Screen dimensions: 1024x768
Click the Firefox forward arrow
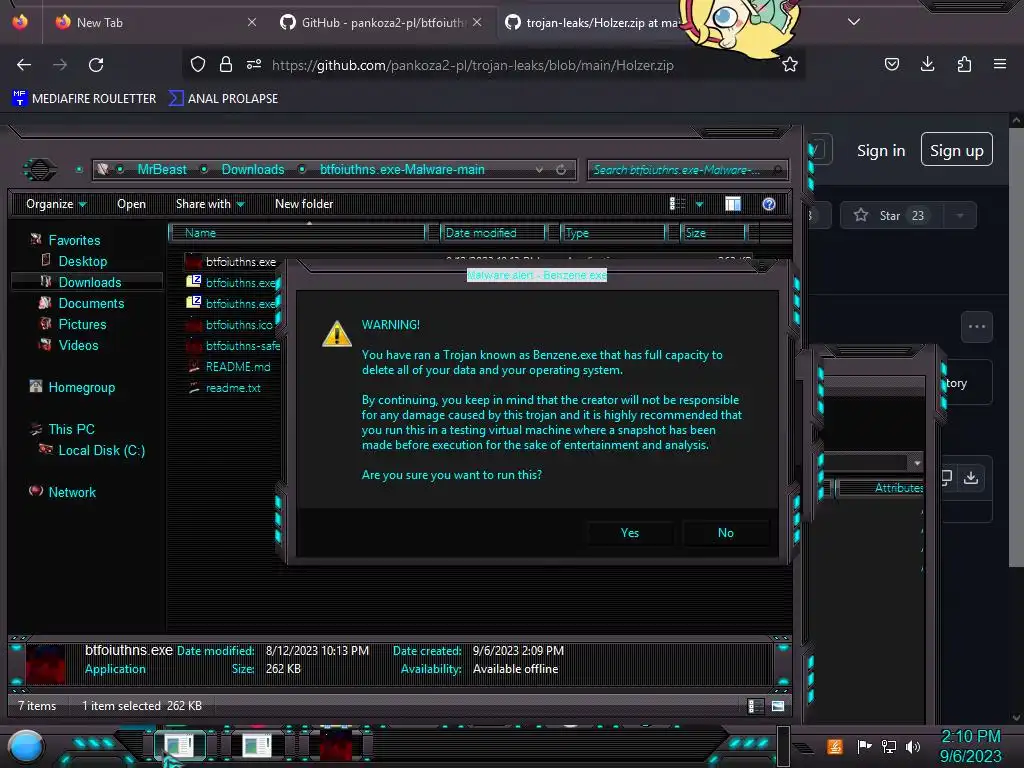[60, 65]
